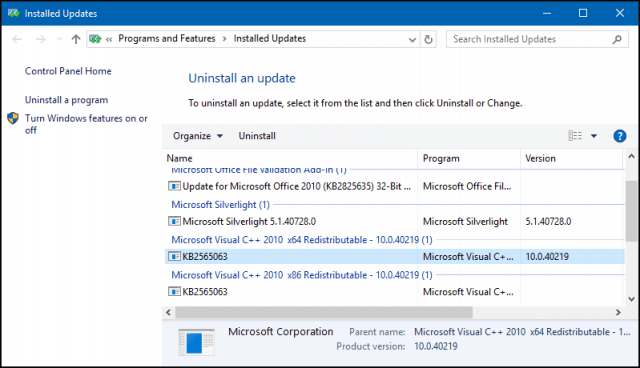Expand the address bar history dropdown
The height and width of the screenshot is (368, 640).
(x=412, y=40)
